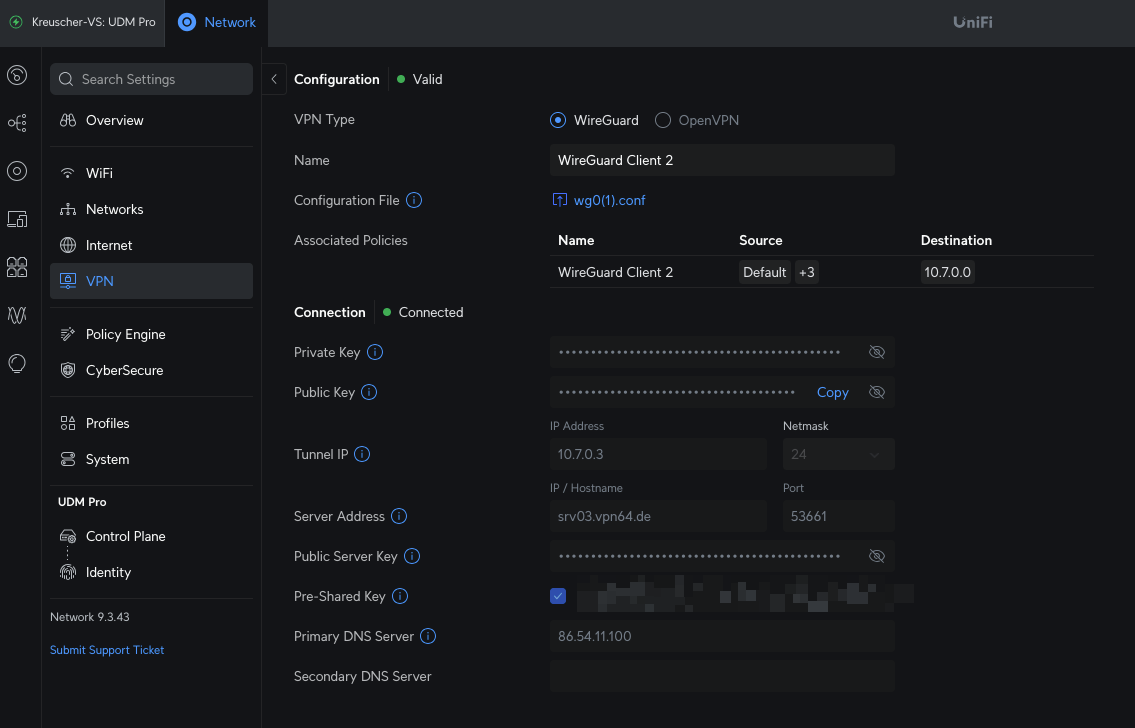Reveal the Private Key value
1135x728 pixels.
click(877, 352)
